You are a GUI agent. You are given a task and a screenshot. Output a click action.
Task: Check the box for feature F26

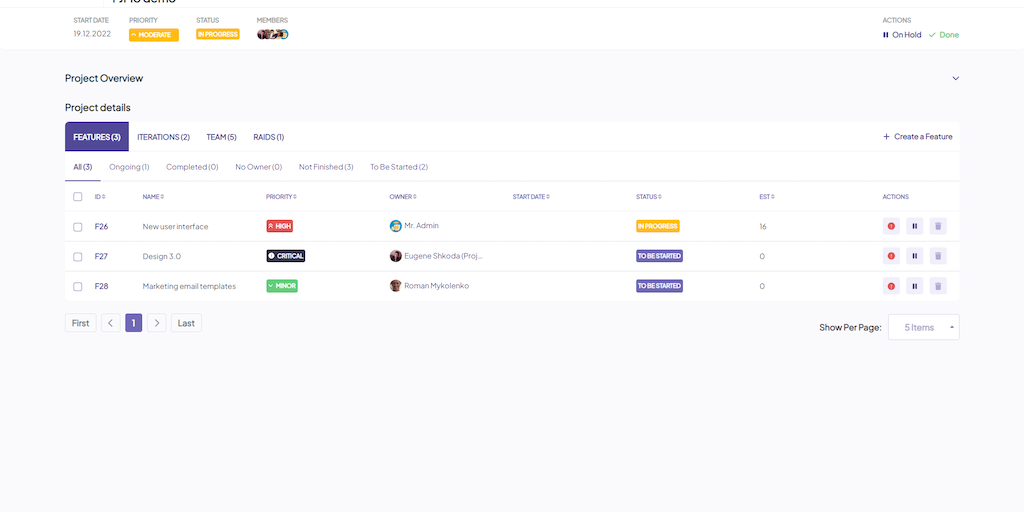tap(78, 227)
